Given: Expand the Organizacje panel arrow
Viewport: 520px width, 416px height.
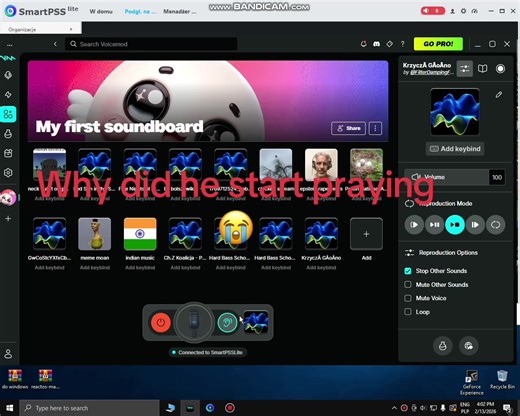Looking at the screenshot, I should pyautogui.click(x=71, y=29).
